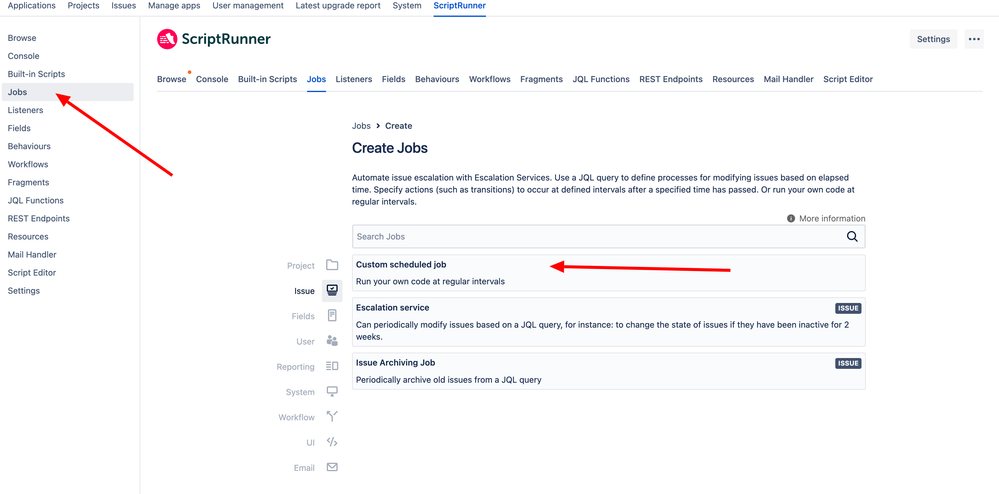Select the Project folder icon filter
The height and width of the screenshot is (494, 999).
332,265
